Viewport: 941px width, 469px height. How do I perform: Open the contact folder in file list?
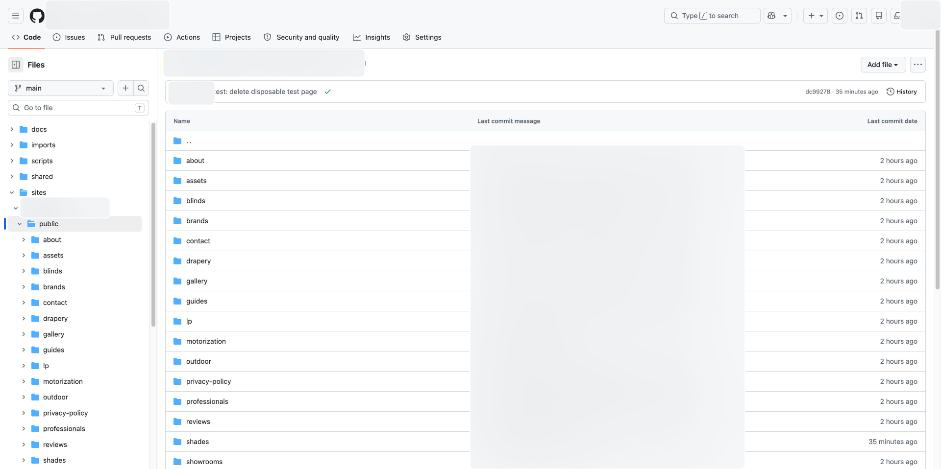198,240
